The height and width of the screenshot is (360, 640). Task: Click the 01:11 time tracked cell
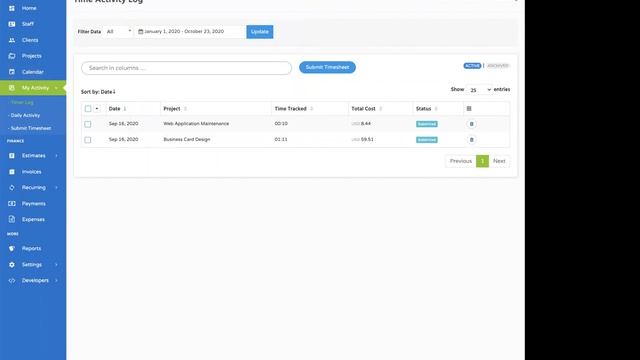281,139
